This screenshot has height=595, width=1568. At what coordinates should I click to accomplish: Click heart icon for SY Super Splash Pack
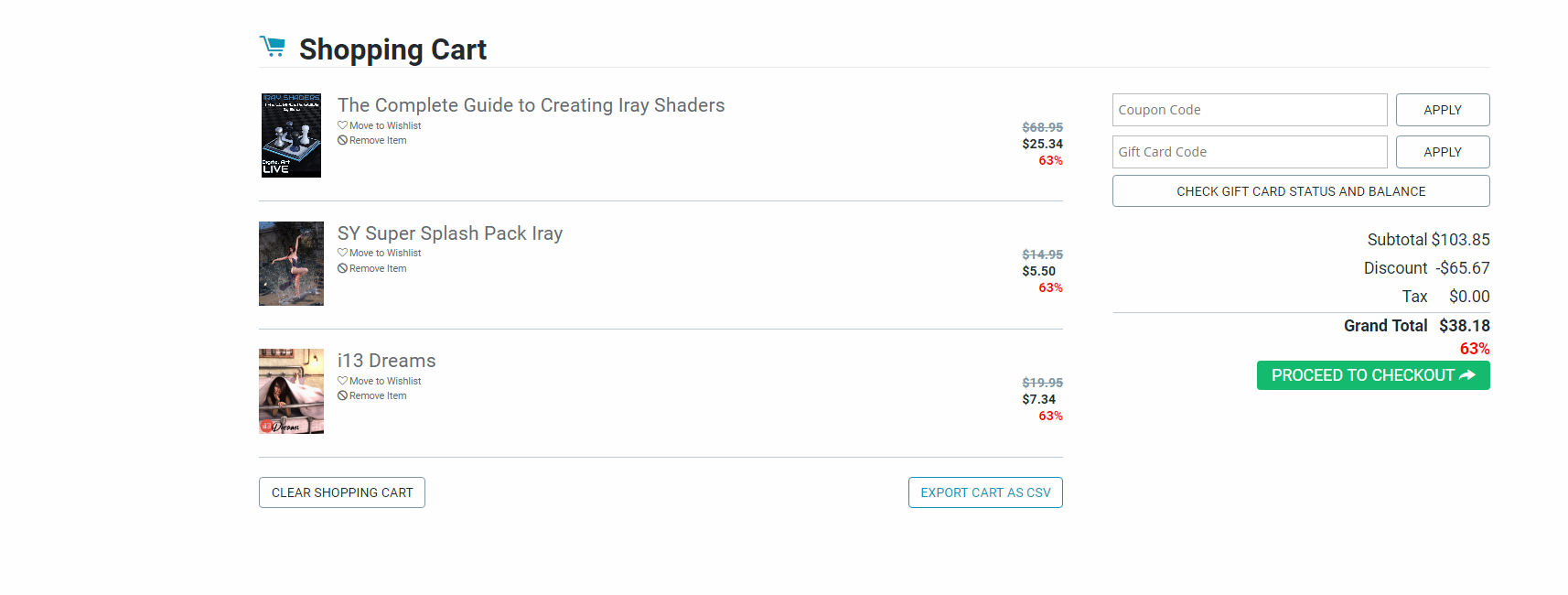pos(342,253)
